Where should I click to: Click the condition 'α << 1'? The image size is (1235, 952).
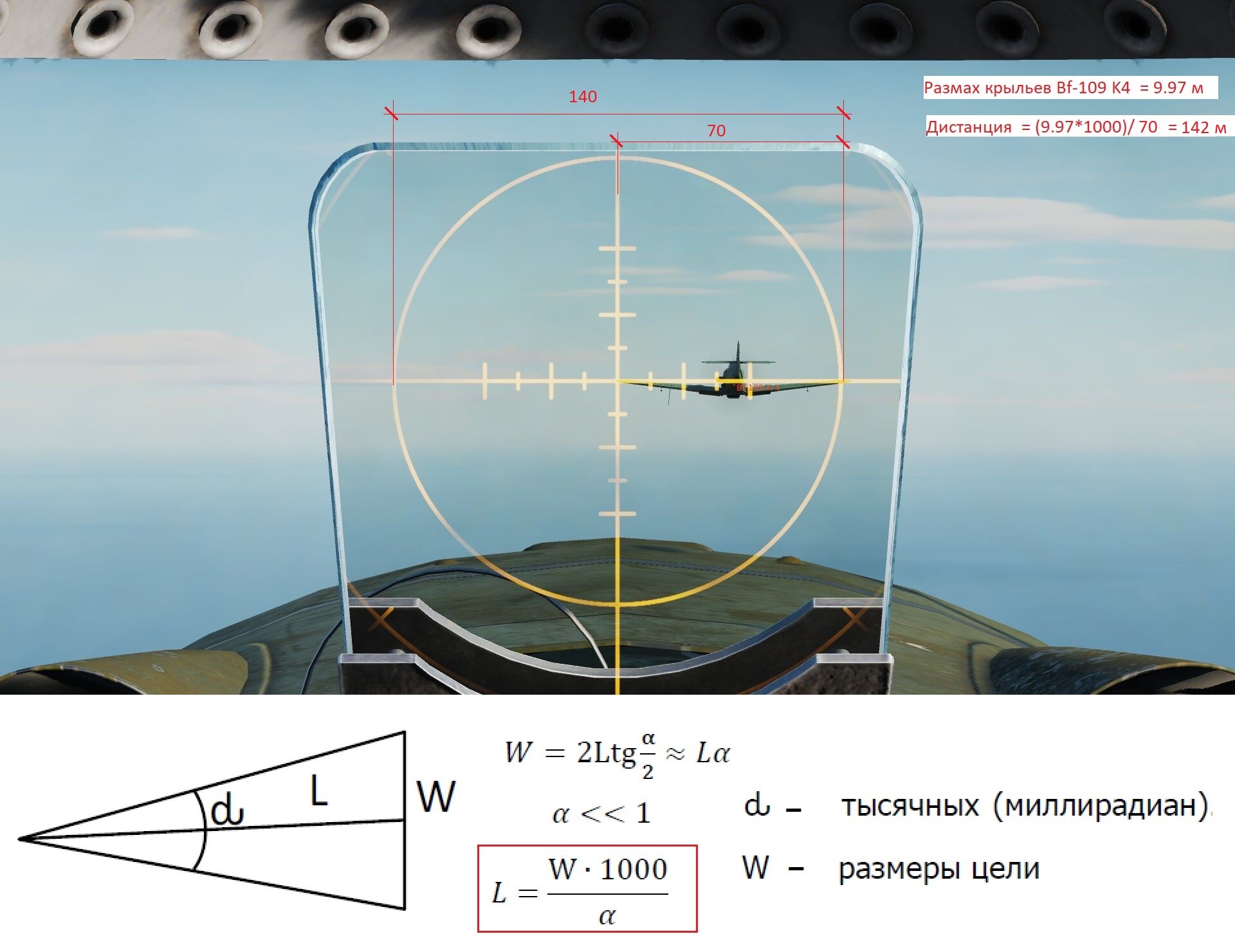point(601,814)
